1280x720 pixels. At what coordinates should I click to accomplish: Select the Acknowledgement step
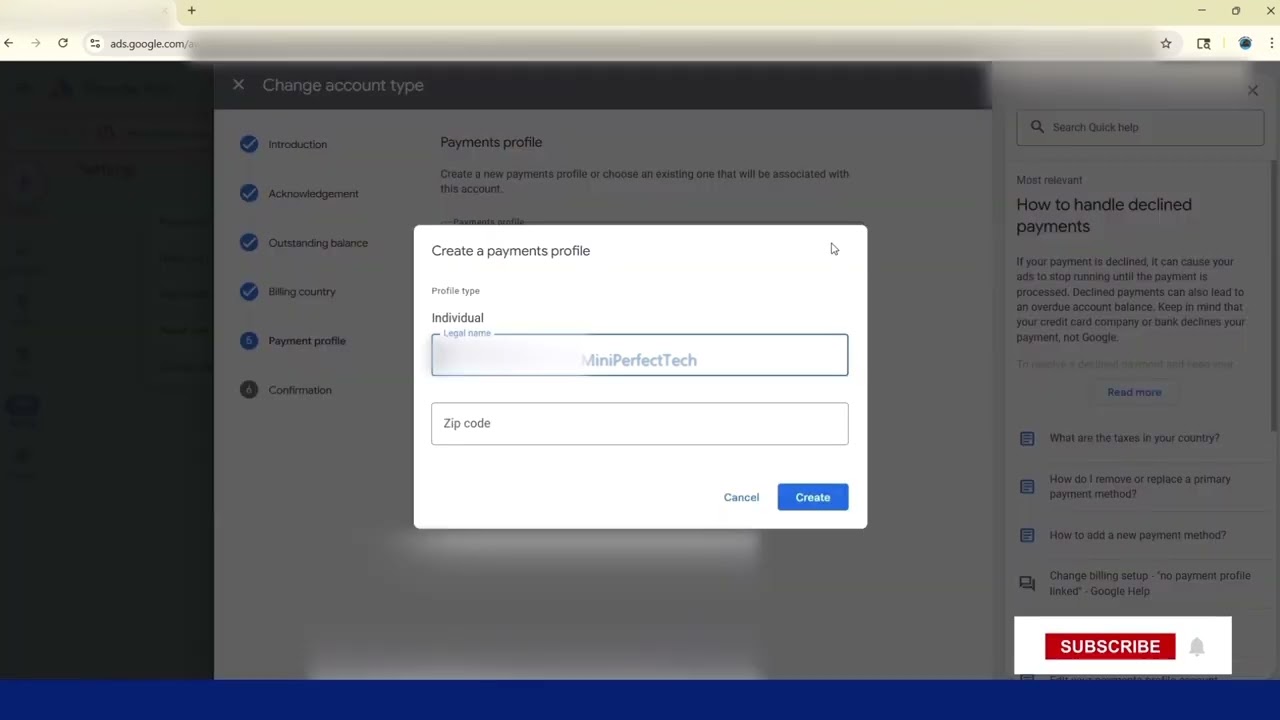[313, 193]
